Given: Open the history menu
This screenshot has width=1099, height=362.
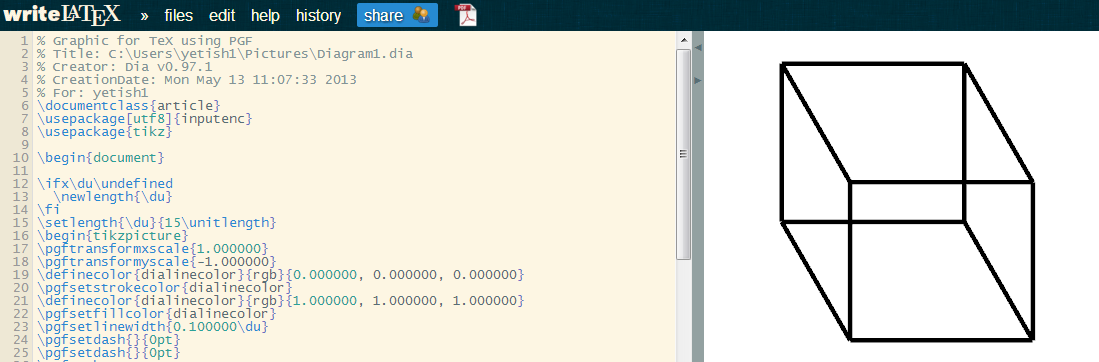Looking at the screenshot, I should click(318, 15).
